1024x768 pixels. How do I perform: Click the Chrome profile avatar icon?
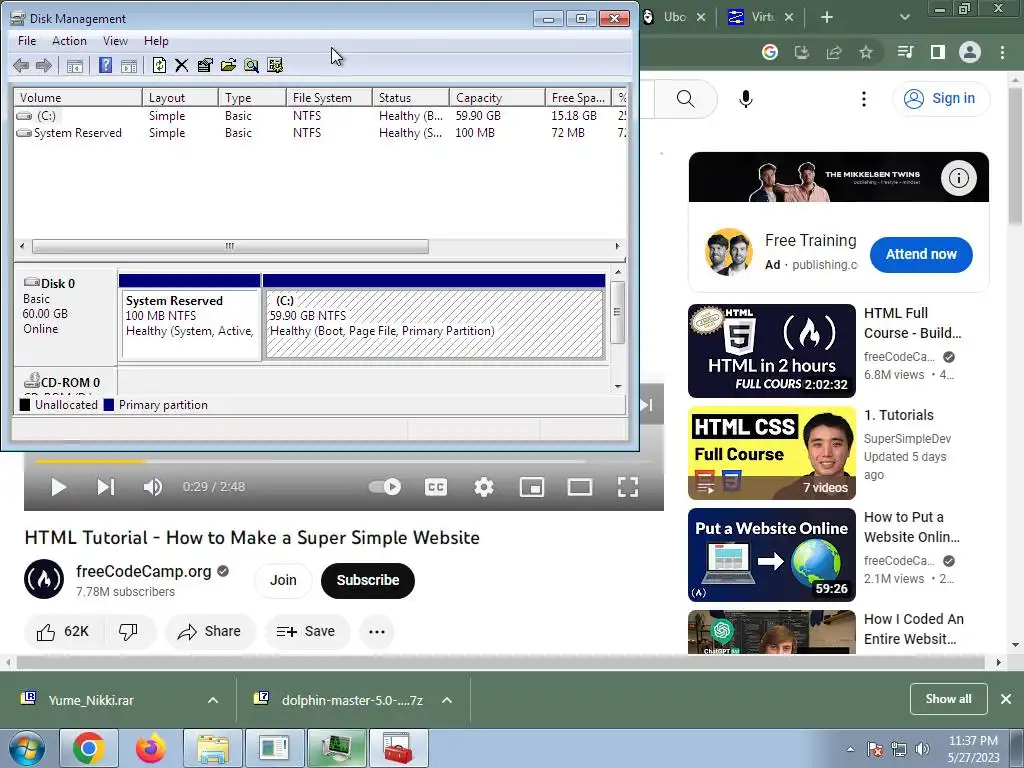[970, 52]
